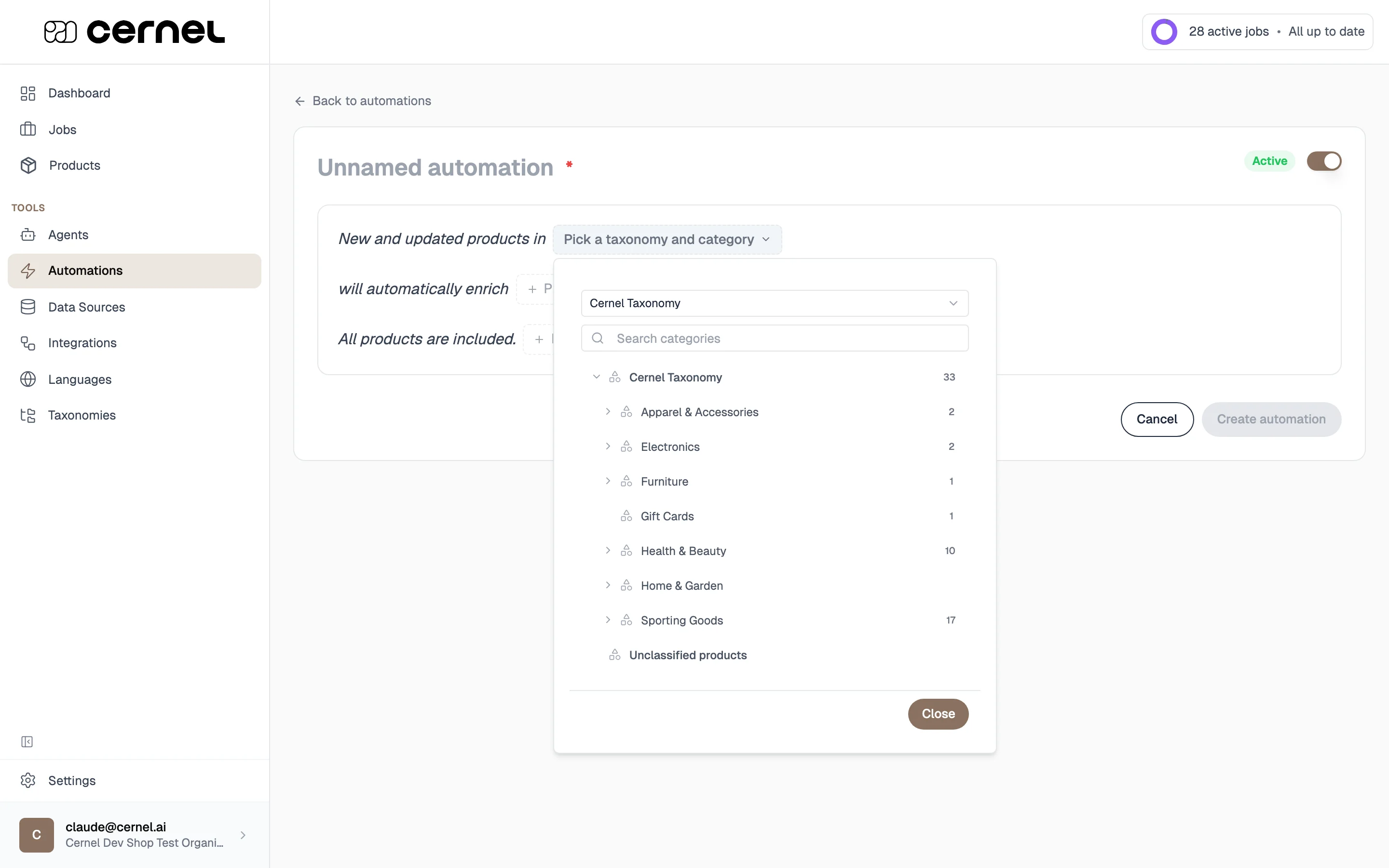The height and width of the screenshot is (868, 1389).
Task: Click the 28 active jobs status
Action: 1228,31
